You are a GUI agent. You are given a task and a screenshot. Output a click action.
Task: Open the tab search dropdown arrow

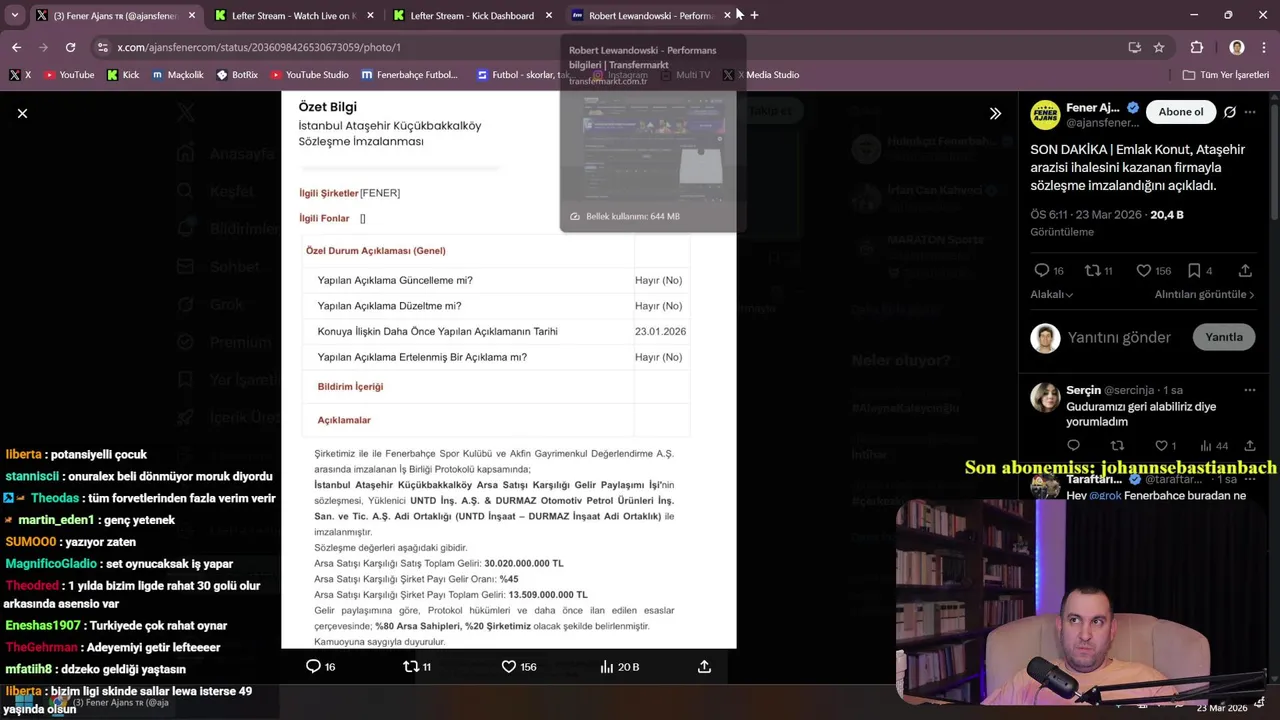[x=14, y=15]
